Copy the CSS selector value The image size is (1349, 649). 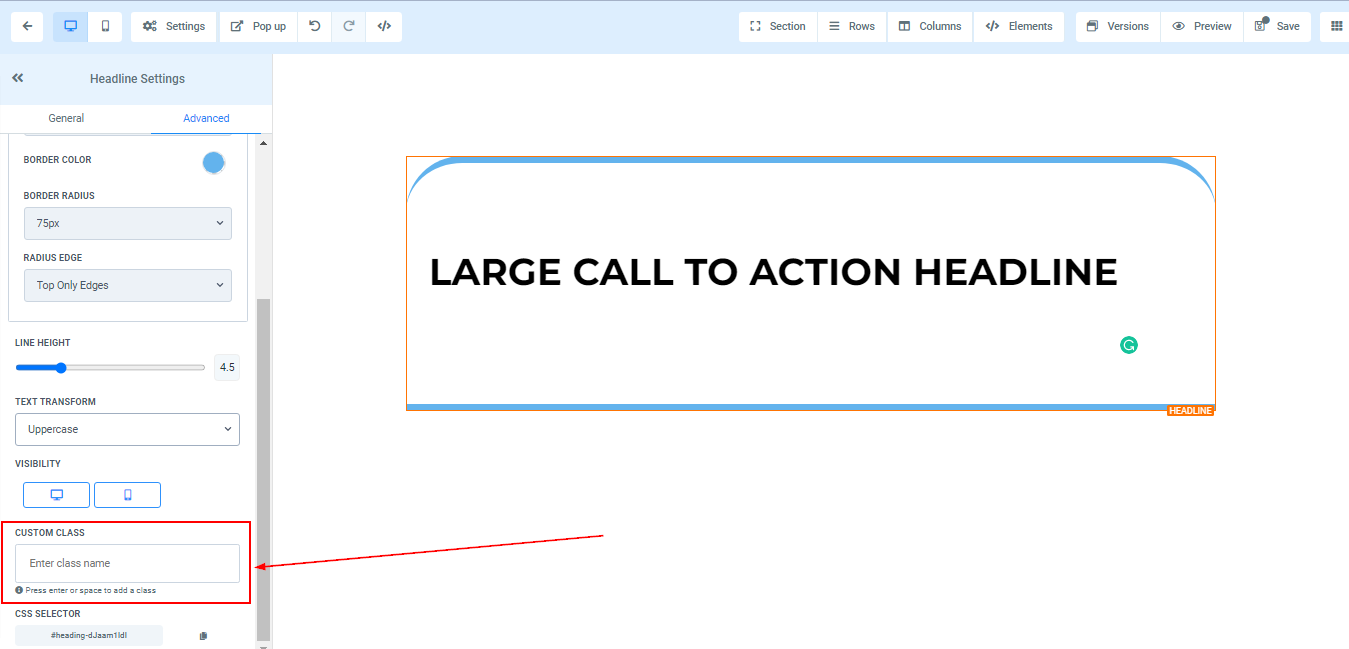coord(203,636)
